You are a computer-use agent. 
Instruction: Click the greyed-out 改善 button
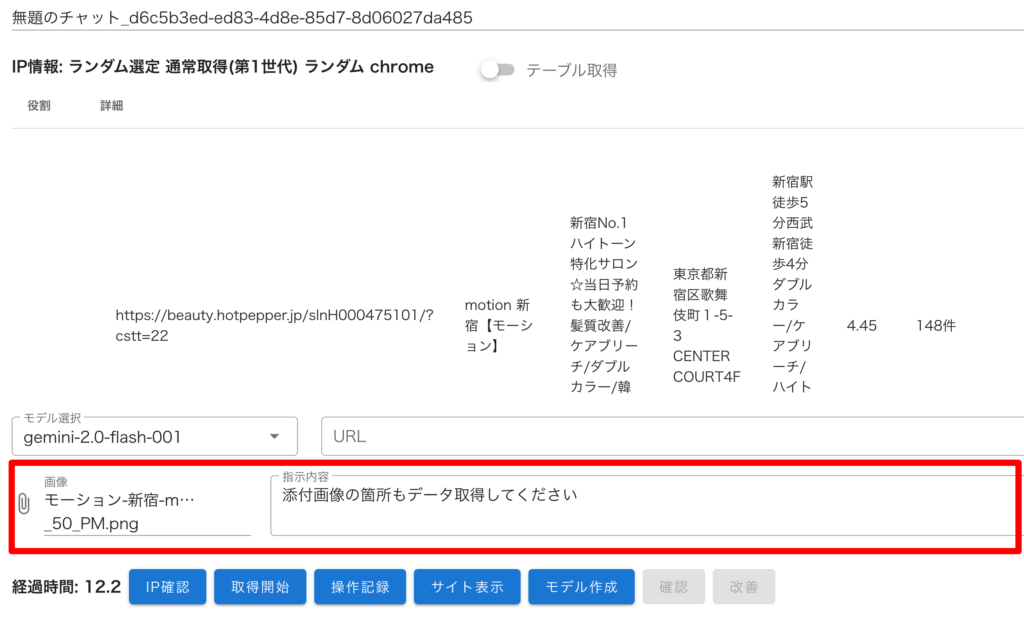[743, 587]
